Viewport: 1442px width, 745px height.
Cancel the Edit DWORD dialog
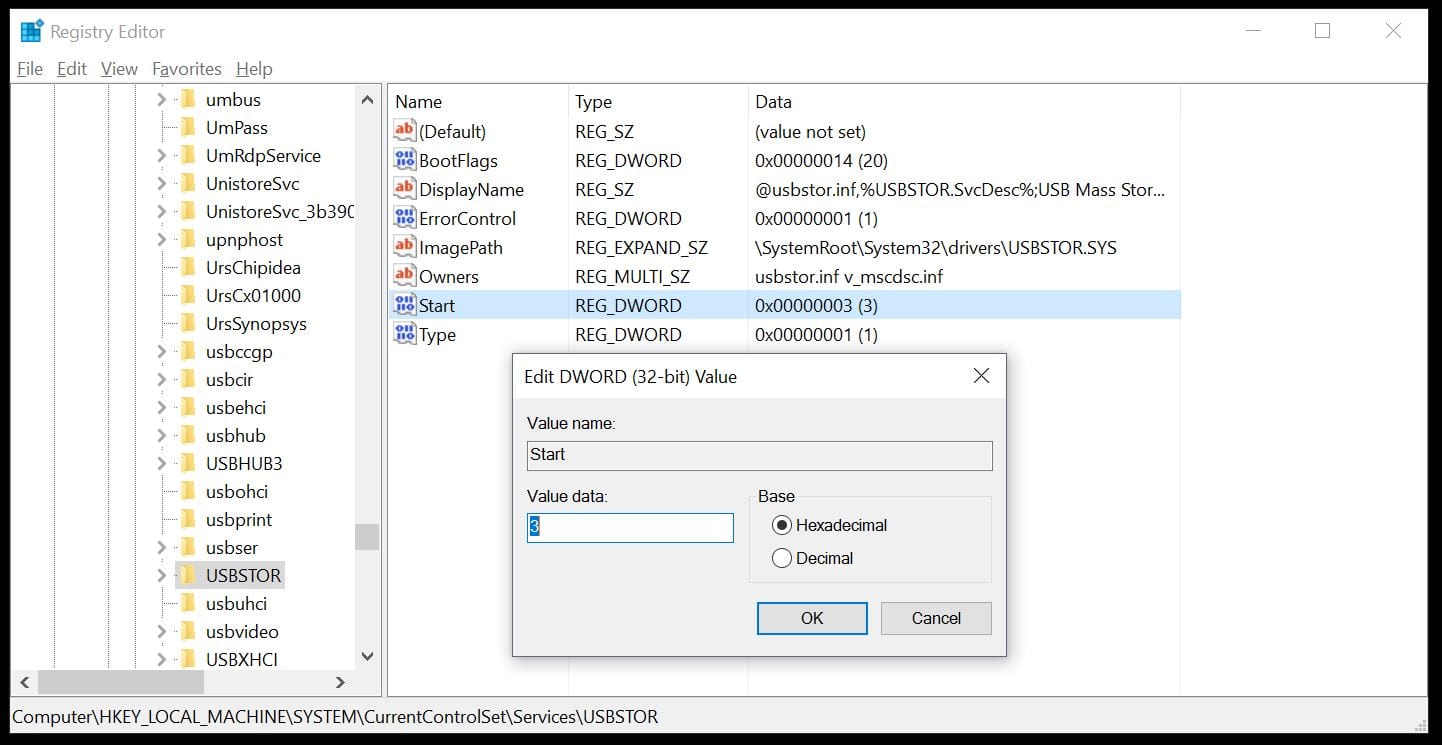(x=936, y=618)
